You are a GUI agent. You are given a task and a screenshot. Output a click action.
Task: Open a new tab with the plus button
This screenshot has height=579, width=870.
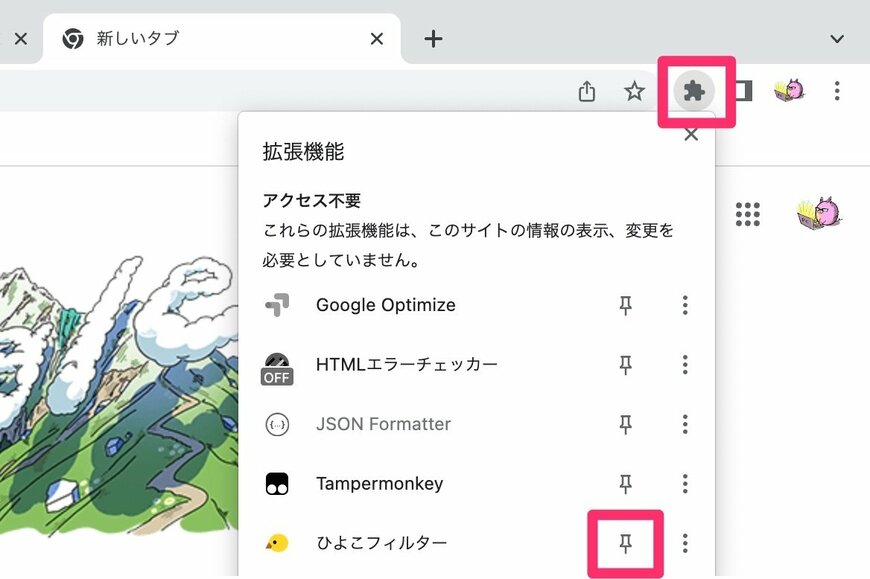click(x=431, y=39)
